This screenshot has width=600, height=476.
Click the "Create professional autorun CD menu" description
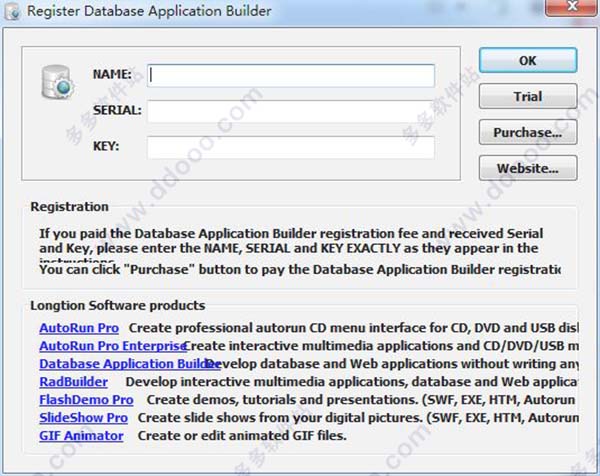[x=354, y=328]
